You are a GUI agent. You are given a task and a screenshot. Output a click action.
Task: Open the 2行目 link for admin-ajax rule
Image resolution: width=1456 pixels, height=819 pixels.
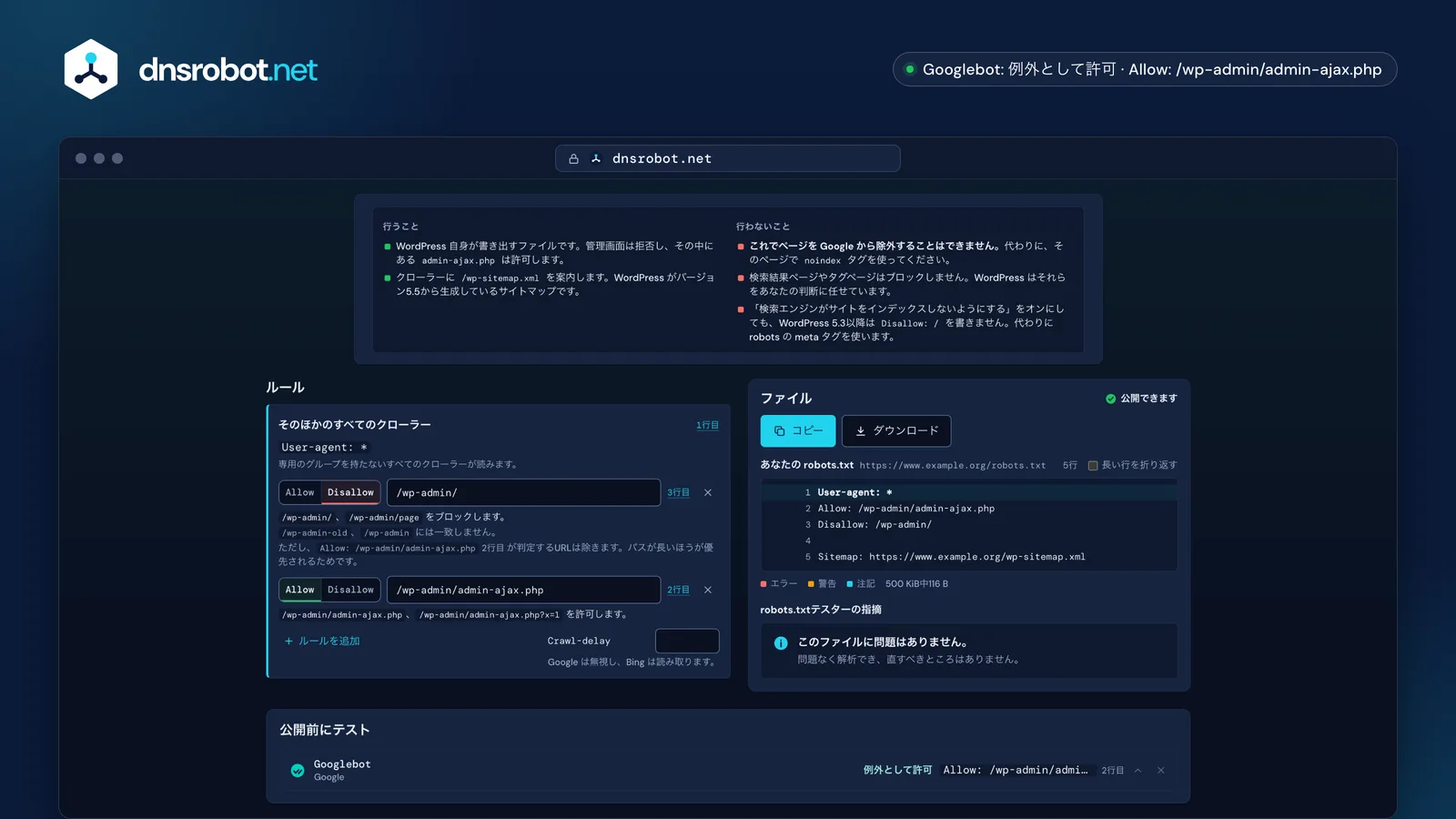point(678,590)
